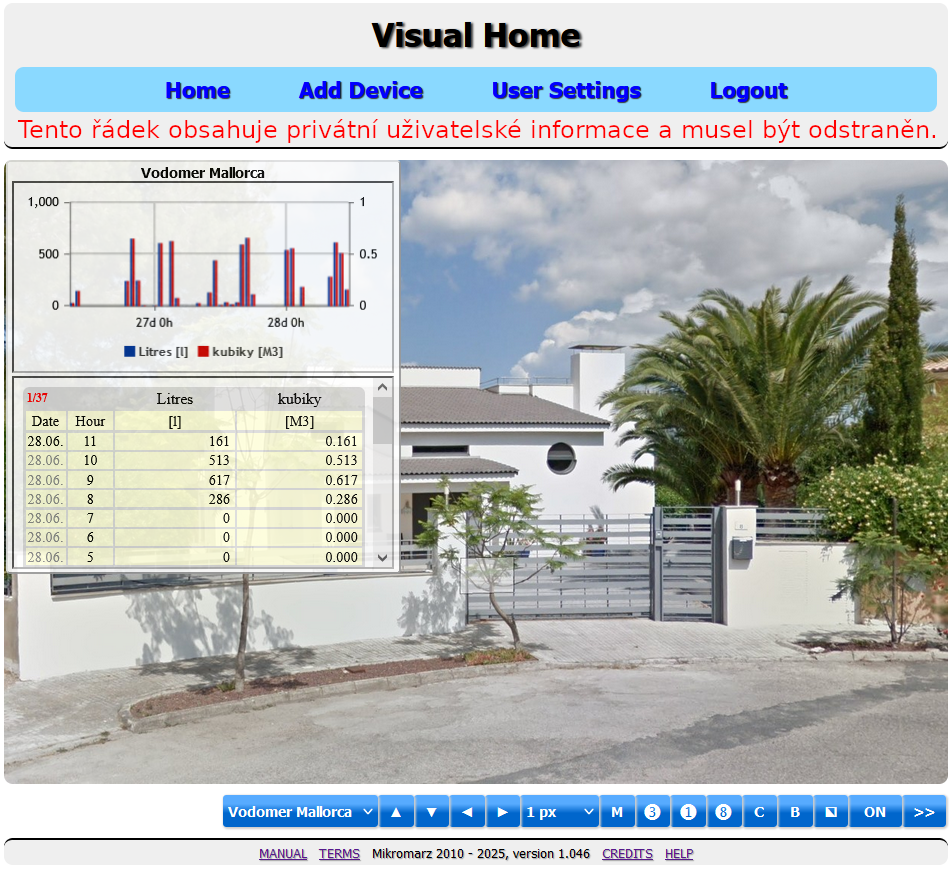Click the kubiky column header
This screenshot has height=869, width=952.
click(299, 399)
